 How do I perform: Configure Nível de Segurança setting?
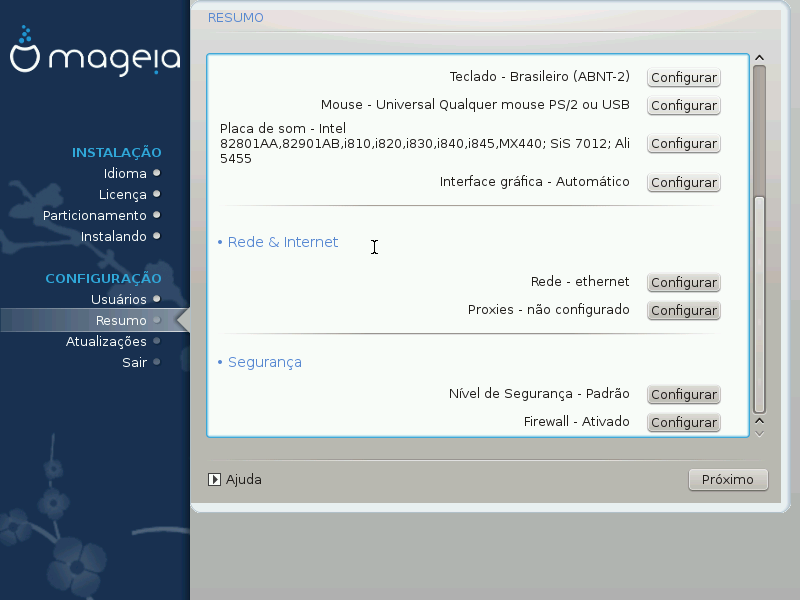(684, 395)
